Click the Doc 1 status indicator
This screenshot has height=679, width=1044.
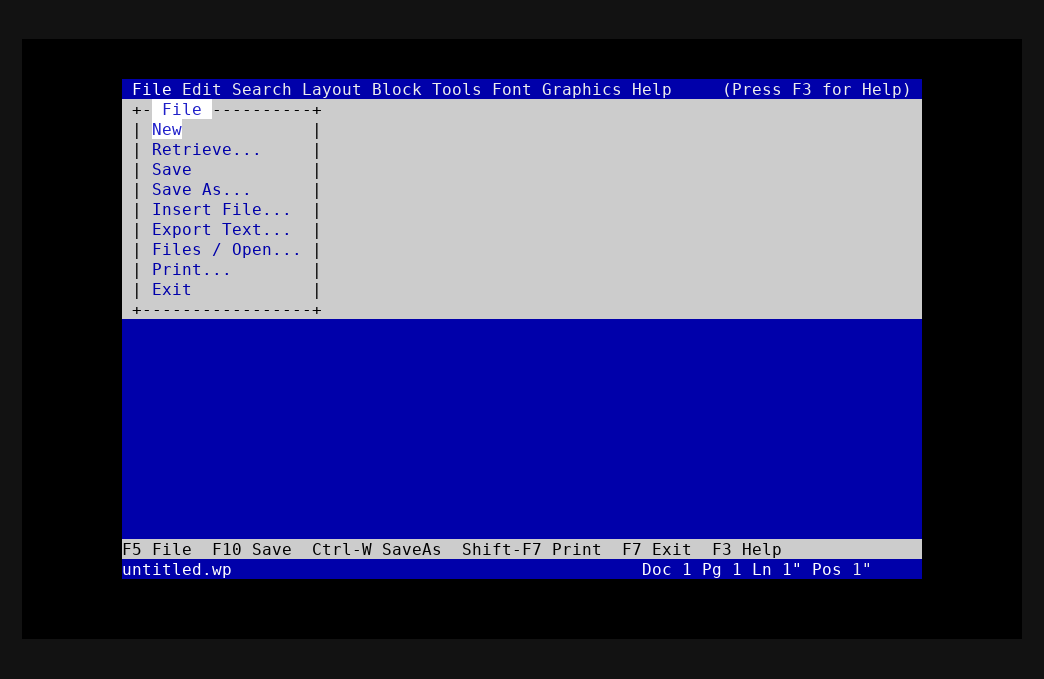pyautogui.click(x=666, y=569)
